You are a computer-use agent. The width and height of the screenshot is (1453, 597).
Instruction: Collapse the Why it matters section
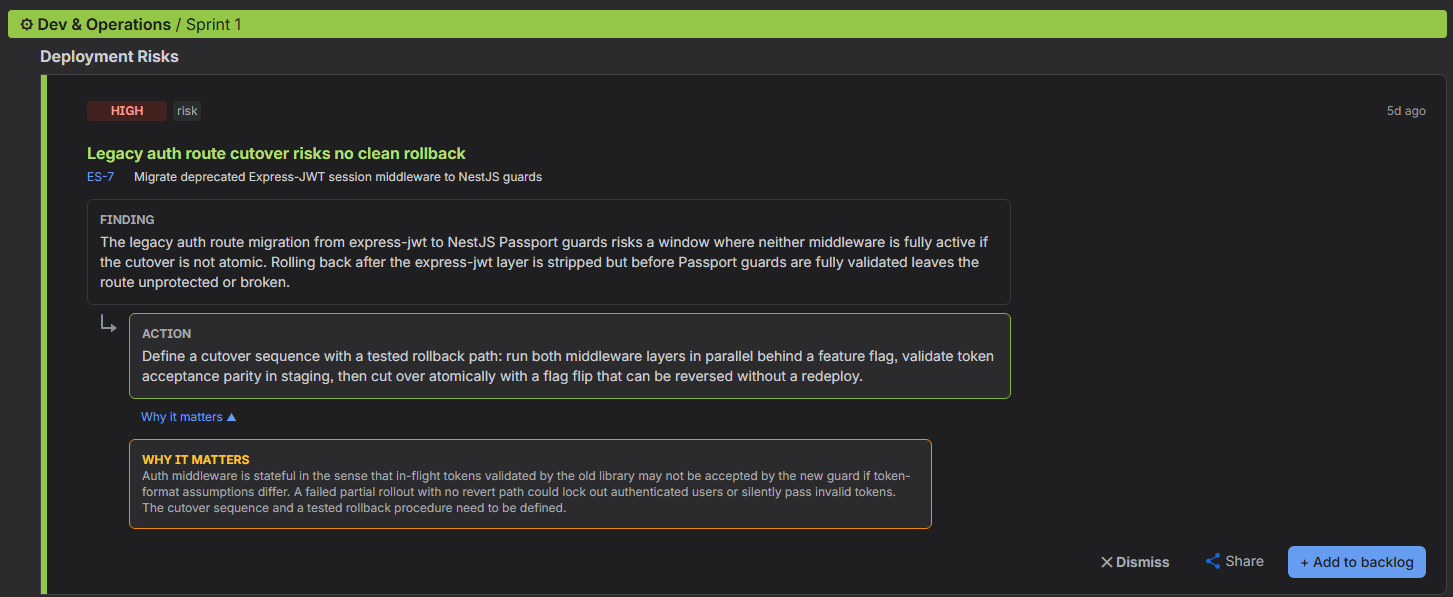(x=189, y=417)
